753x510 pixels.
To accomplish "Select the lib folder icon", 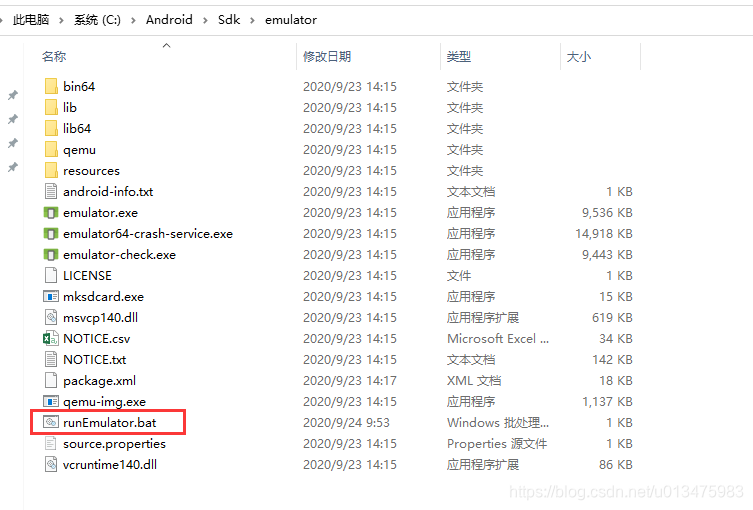I will point(51,107).
